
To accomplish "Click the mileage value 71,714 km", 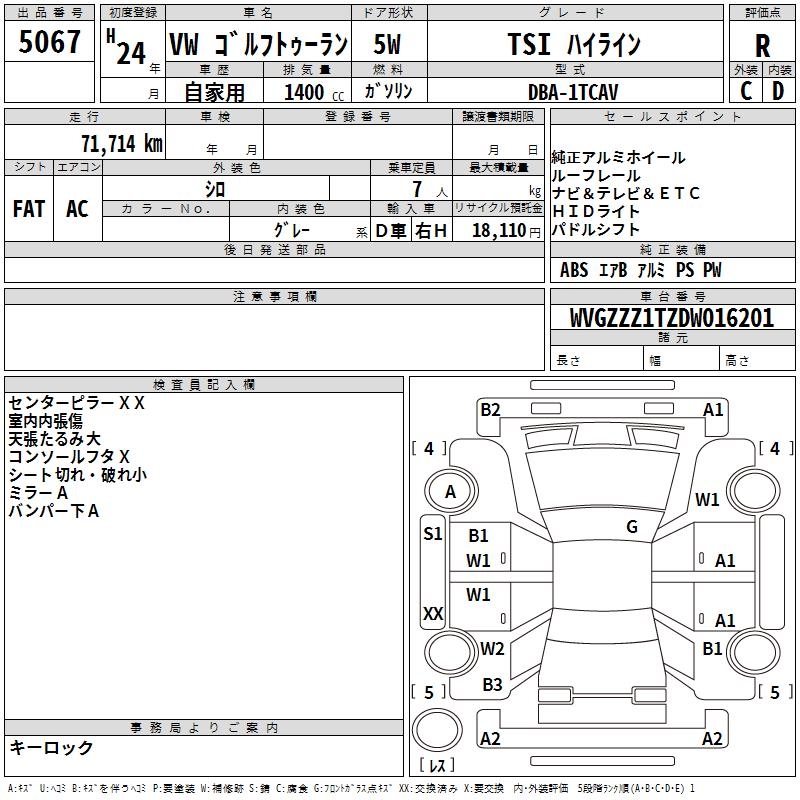I will click(121, 143).
